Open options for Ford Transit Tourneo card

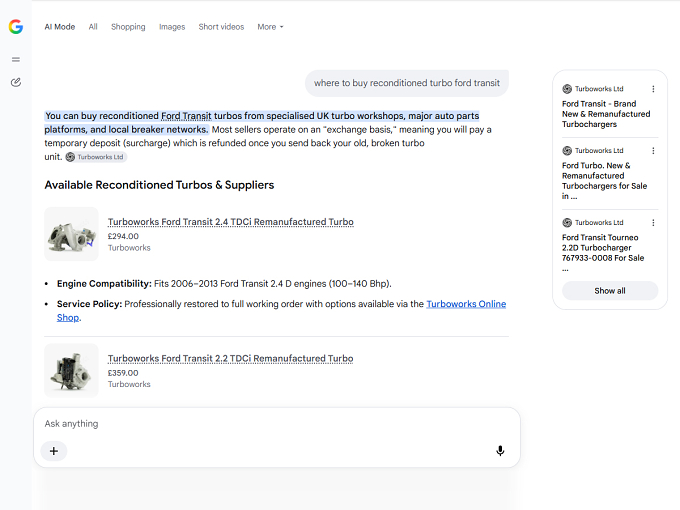653,222
